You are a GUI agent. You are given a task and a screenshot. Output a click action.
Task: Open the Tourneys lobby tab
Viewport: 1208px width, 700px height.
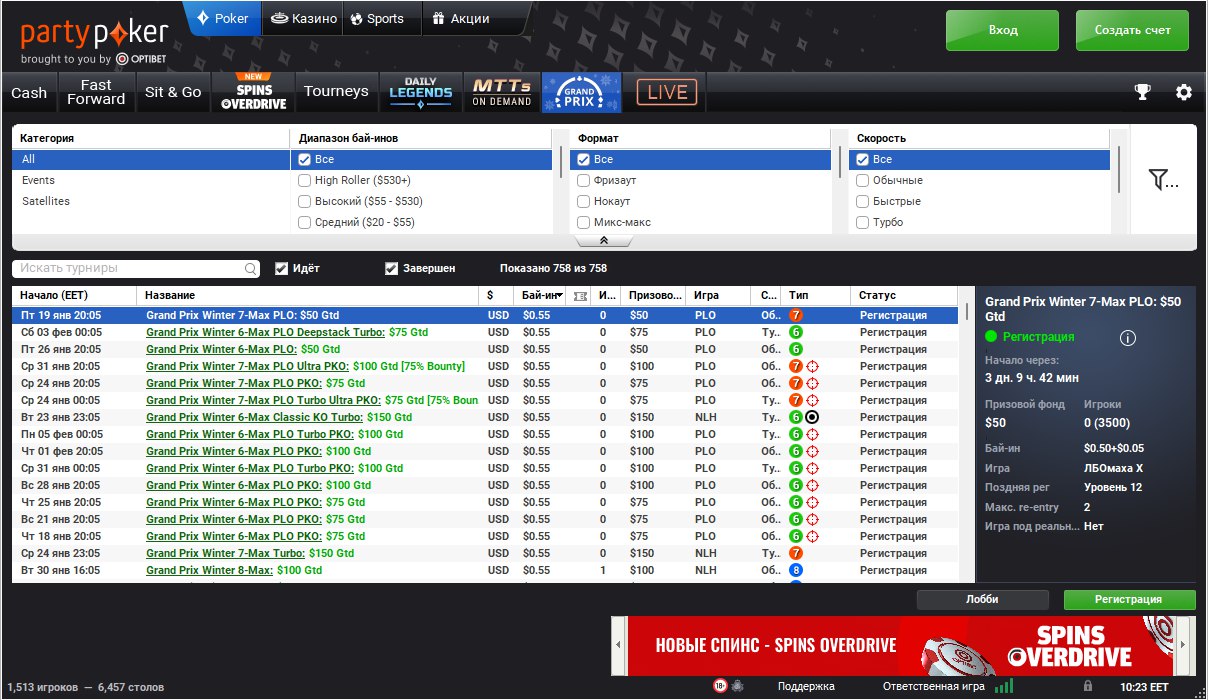coord(336,92)
